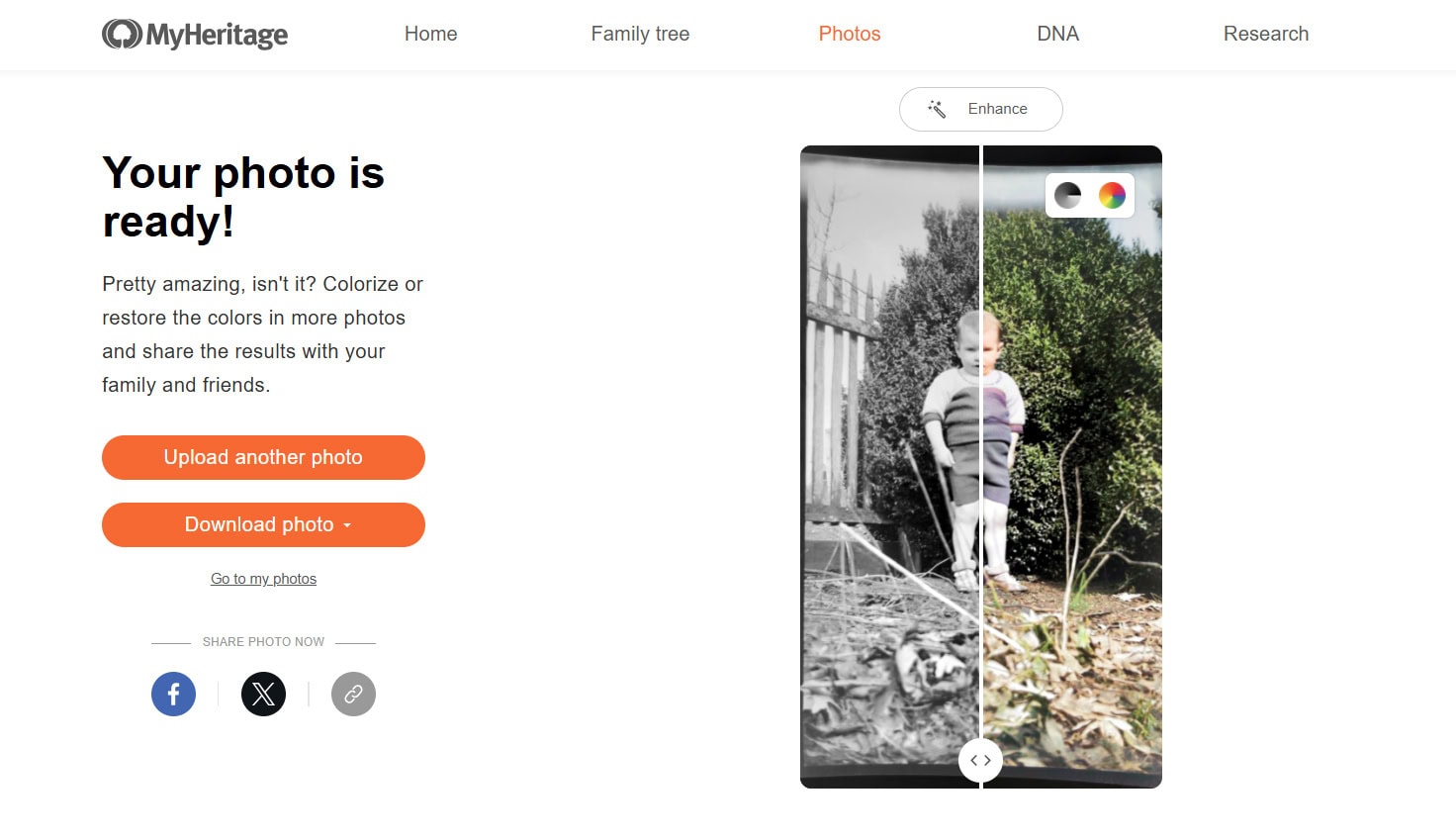Open the Home menu
The height and width of the screenshot is (839, 1456).
pyautogui.click(x=430, y=34)
